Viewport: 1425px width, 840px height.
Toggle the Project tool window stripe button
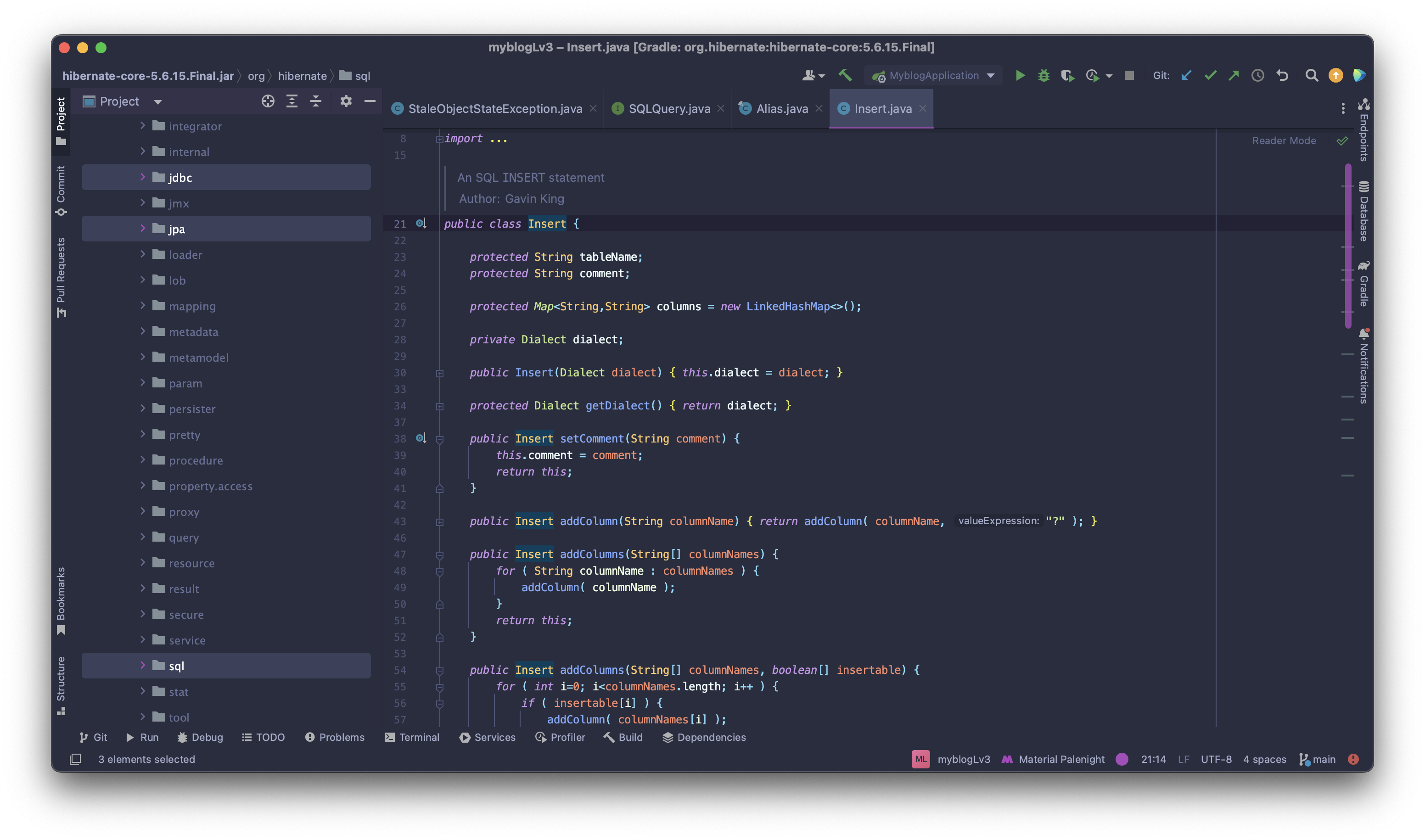[x=61, y=121]
